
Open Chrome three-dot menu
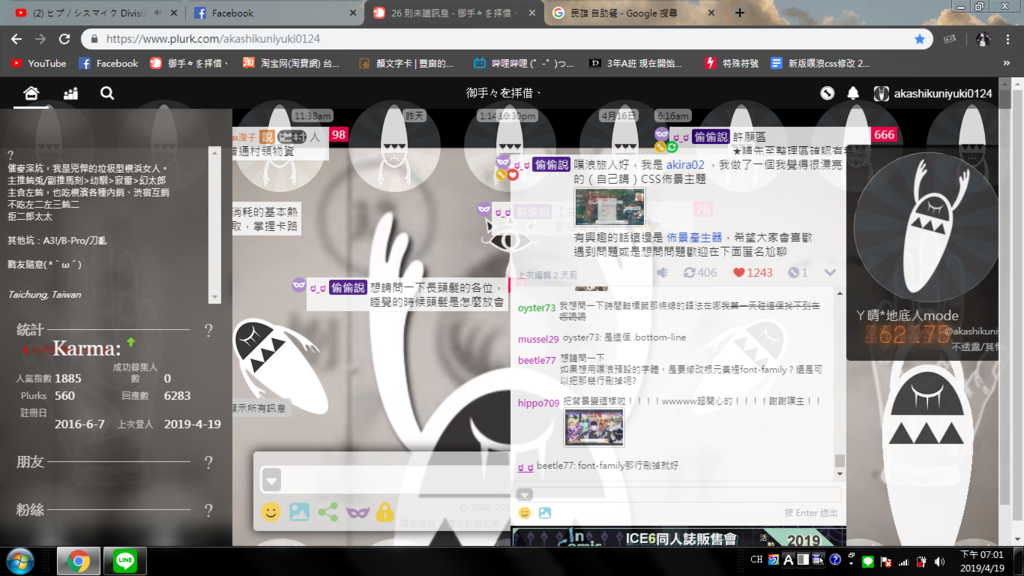coord(1008,39)
